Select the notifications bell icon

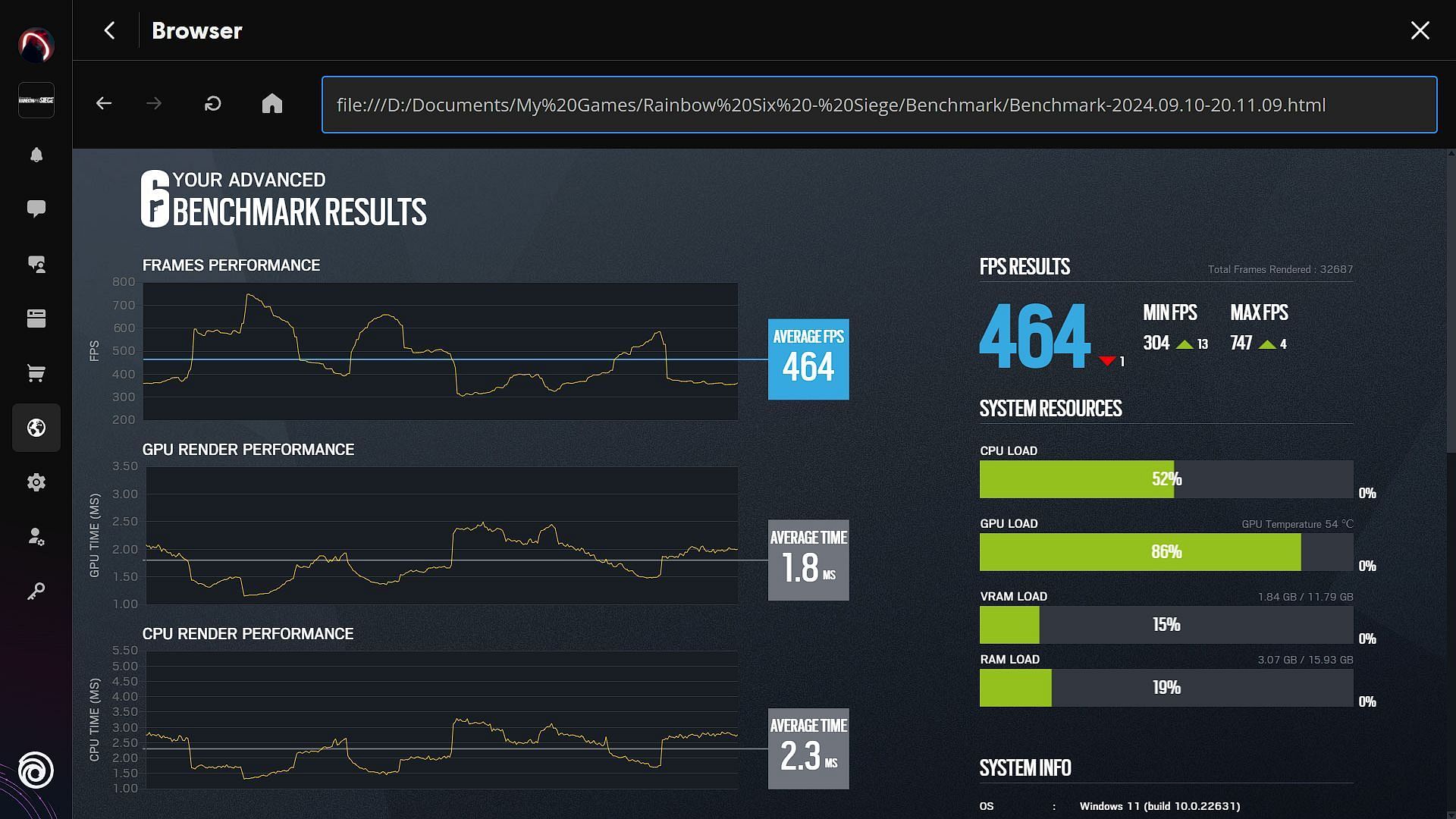point(36,155)
